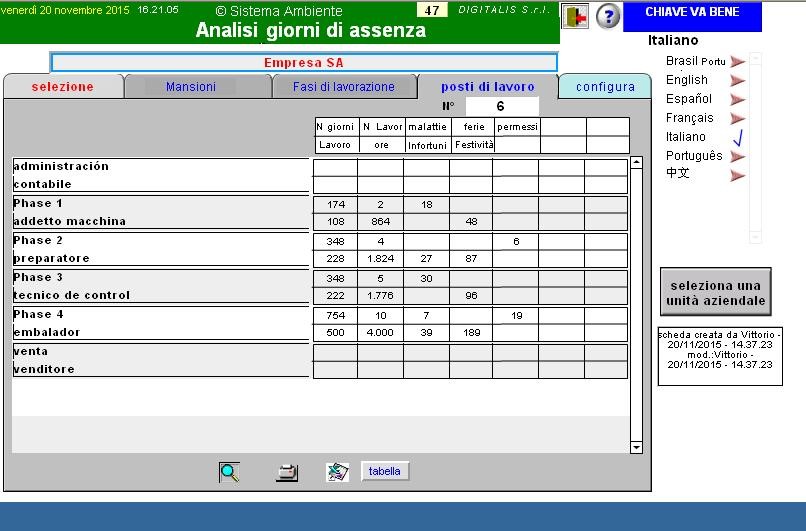Click permessi value 6 in Phase 2

coord(516,242)
